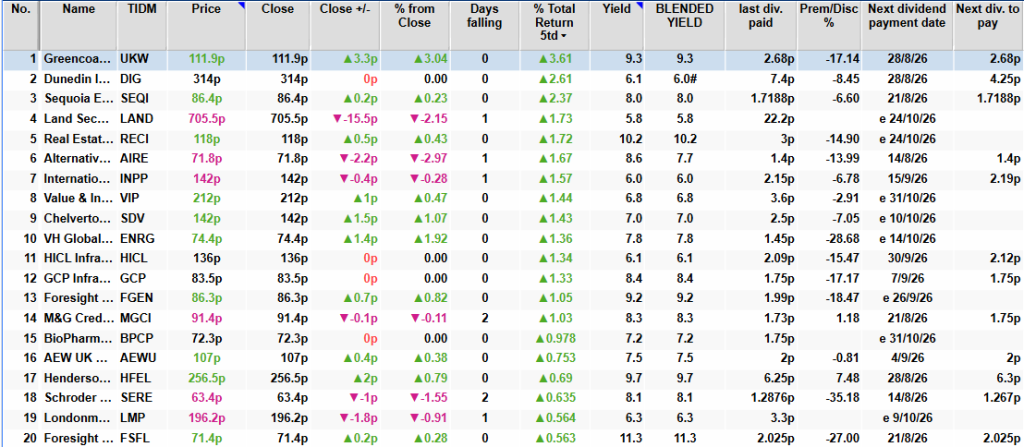Click the Close column header
The width and height of the screenshot is (1024, 447).
pyautogui.click(x=278, y=9)
